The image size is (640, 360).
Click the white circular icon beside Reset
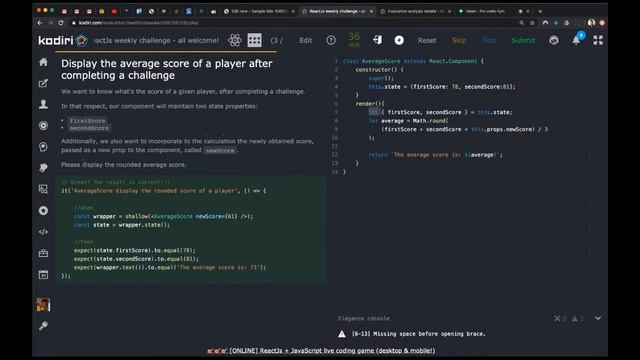[x=399, y=40]
